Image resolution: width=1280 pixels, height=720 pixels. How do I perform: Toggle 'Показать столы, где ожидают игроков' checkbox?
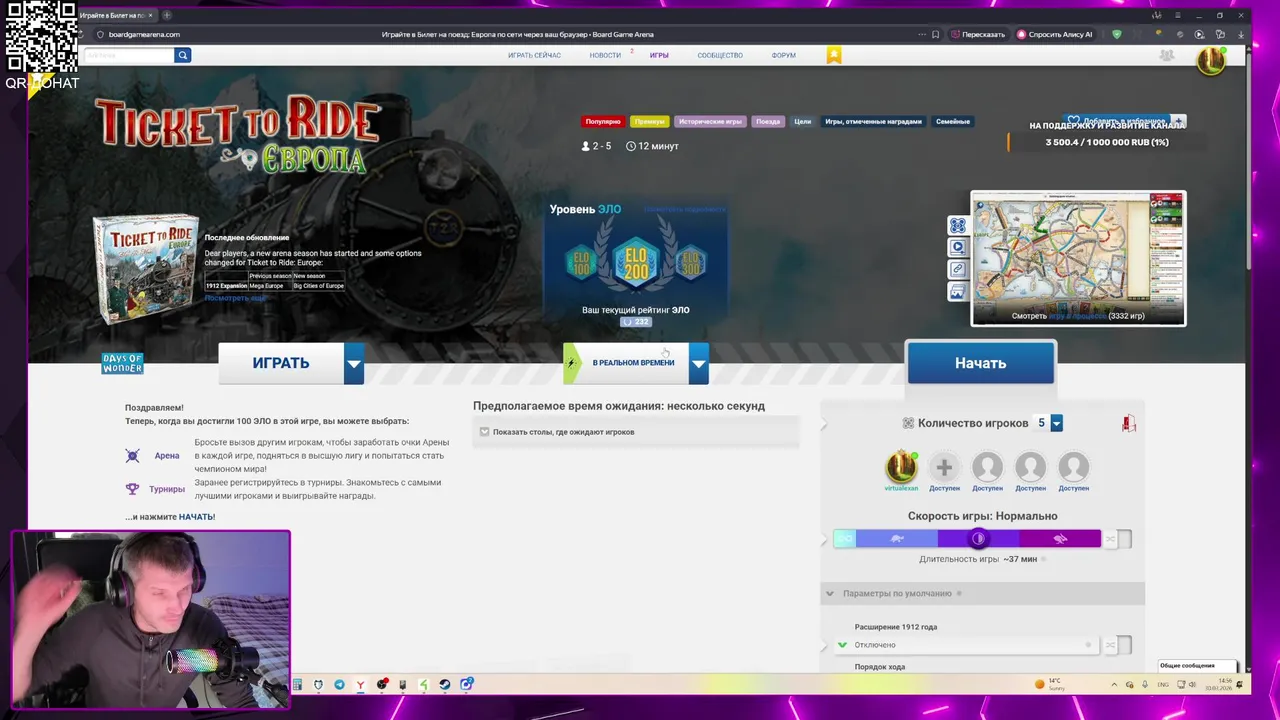pyautogui.click(x=485, y=432)
